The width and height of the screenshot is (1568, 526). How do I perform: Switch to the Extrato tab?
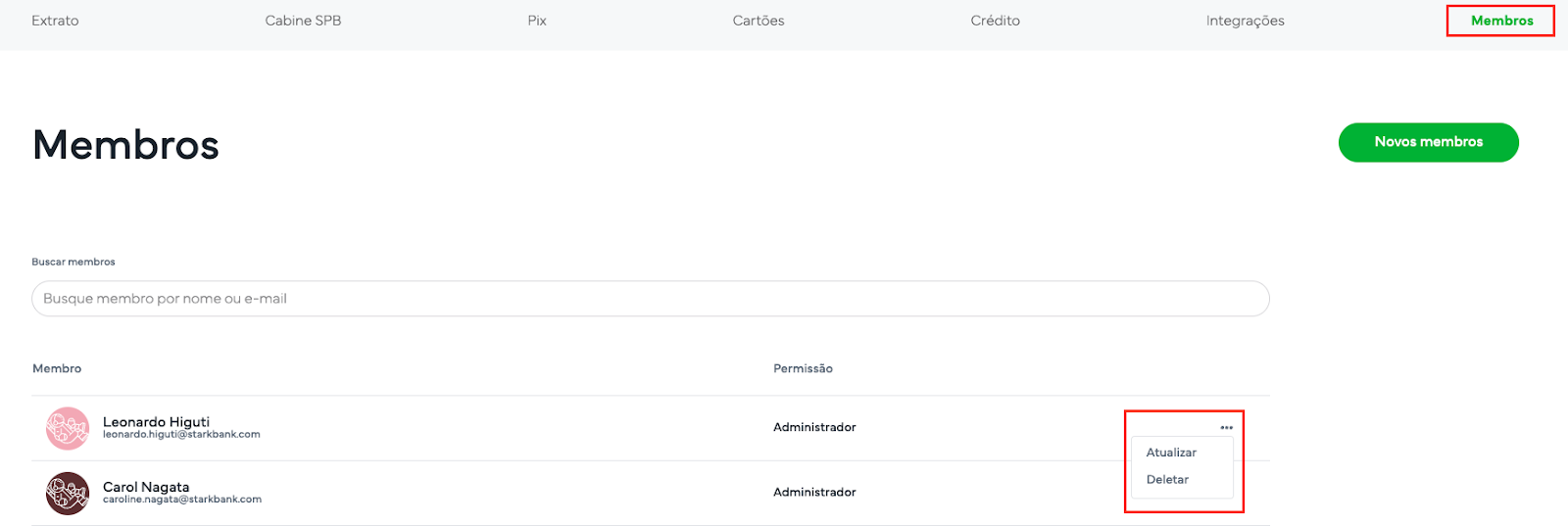click(55, 21)
